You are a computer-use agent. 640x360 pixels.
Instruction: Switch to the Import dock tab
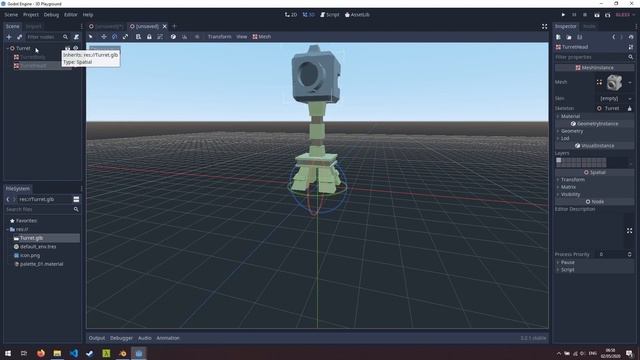point(33,26)
